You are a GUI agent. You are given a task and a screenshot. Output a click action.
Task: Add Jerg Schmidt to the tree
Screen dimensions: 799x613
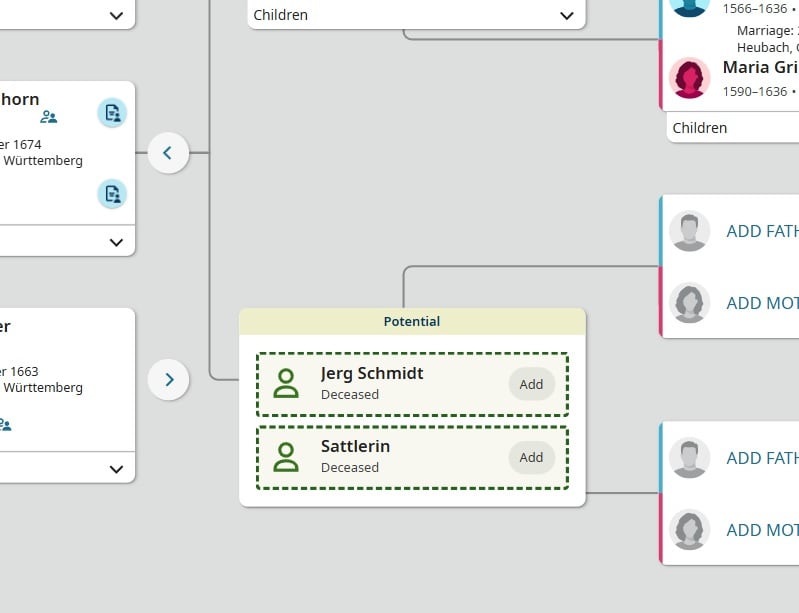pyautogui.click(x=531, y=384)
